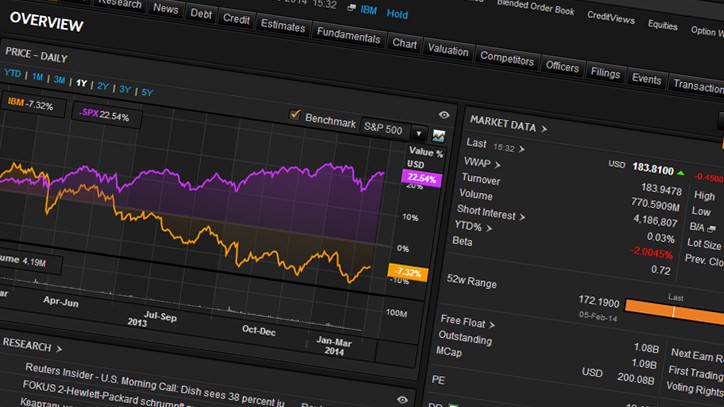This screenshot has width=724, height=407.
Task: Open Equities link at top right
Action: point(662,25)
